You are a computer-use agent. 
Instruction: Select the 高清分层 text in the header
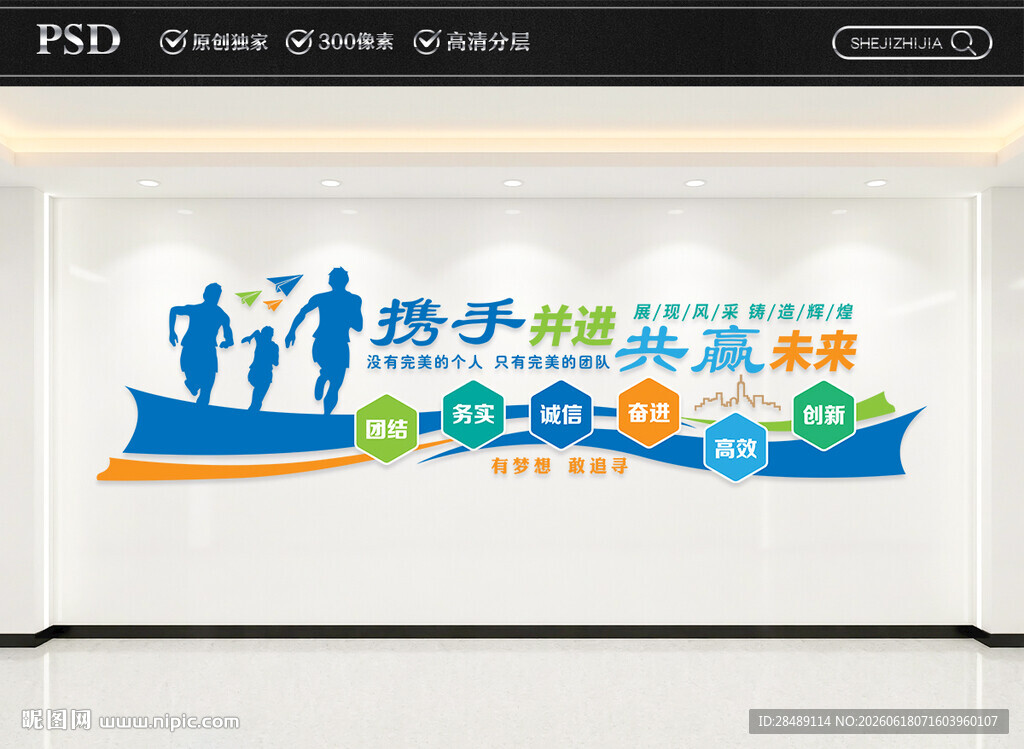coord(488,42)
